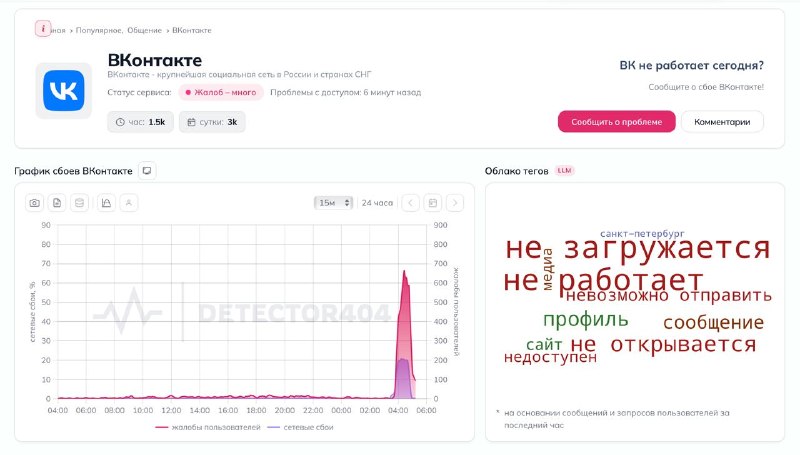Click the tag загружается in the cloud
Viewport: 800px width, 455px height.
pos(667,248)
